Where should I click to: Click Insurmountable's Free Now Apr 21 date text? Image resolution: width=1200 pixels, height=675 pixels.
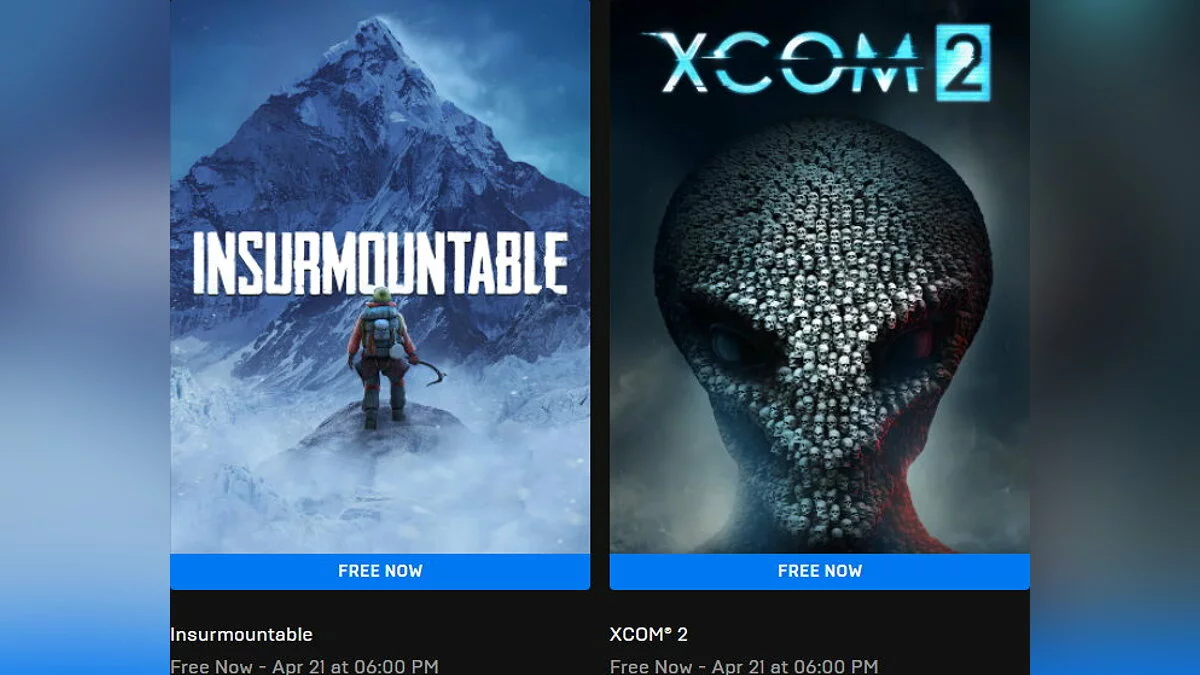tap(304, 666)
